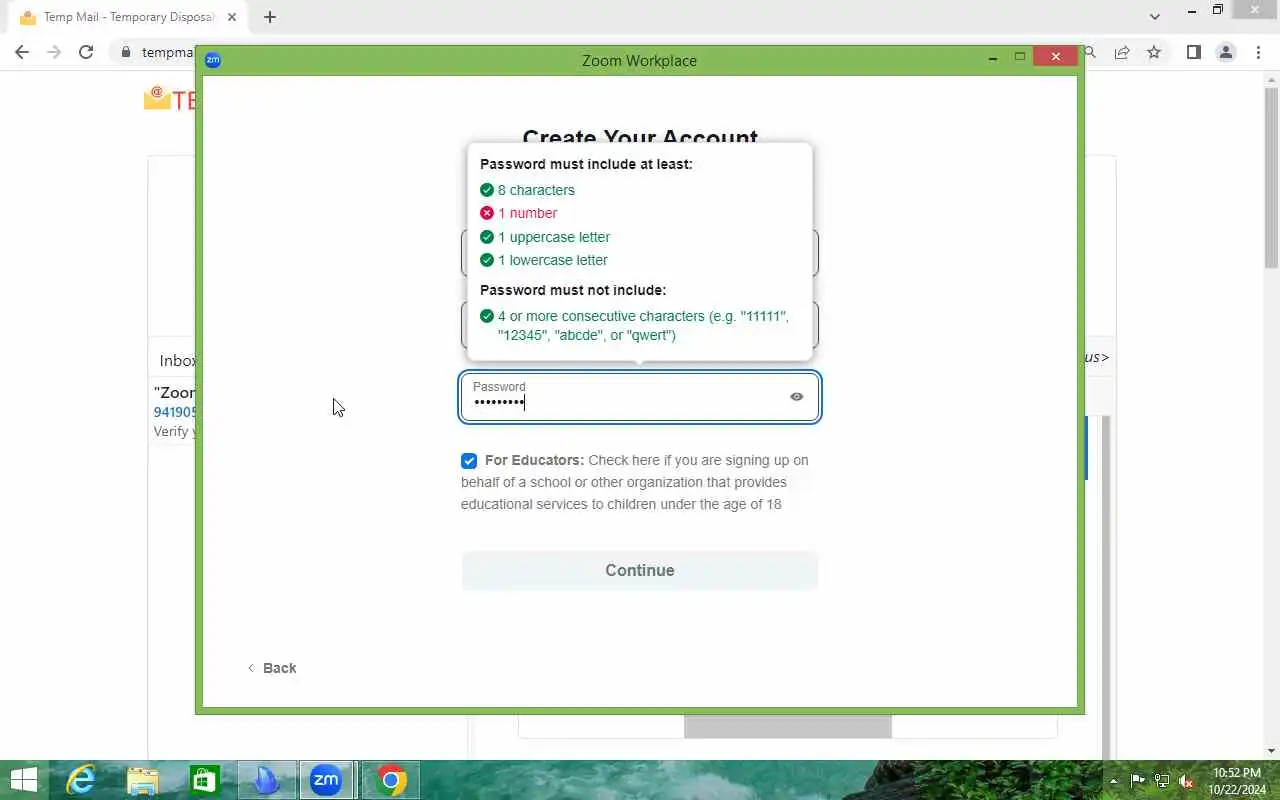Close the Zoom Workplace window
The width and height of the screenshot is (1280, 800).
tap(1056, 57)
